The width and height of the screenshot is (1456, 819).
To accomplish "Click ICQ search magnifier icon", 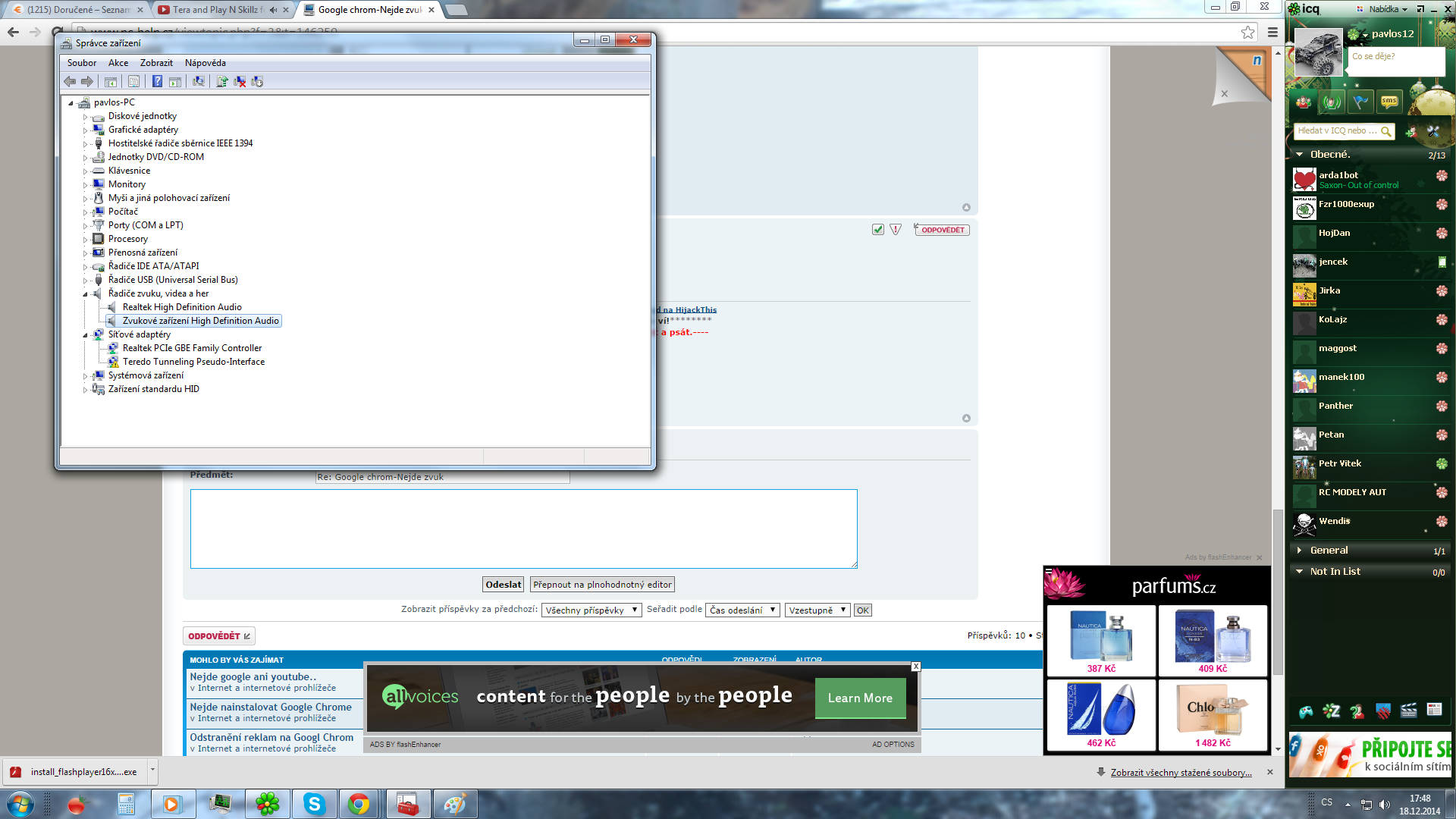I will (1385, 131).
